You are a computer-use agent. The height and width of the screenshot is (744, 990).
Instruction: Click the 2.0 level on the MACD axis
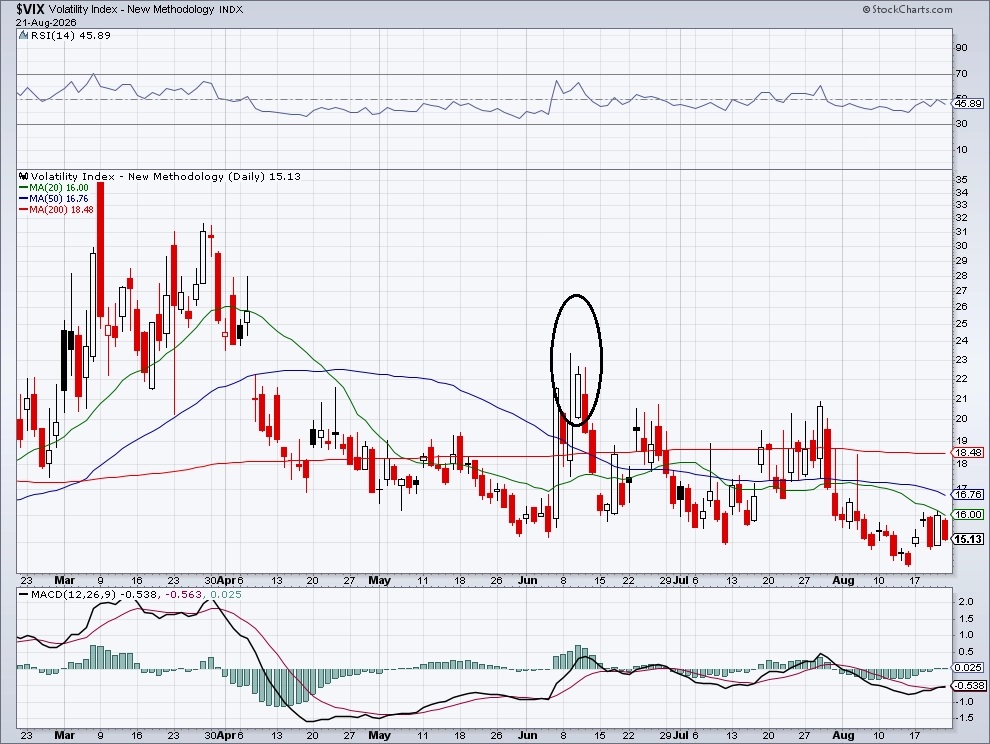coord(965,602)
